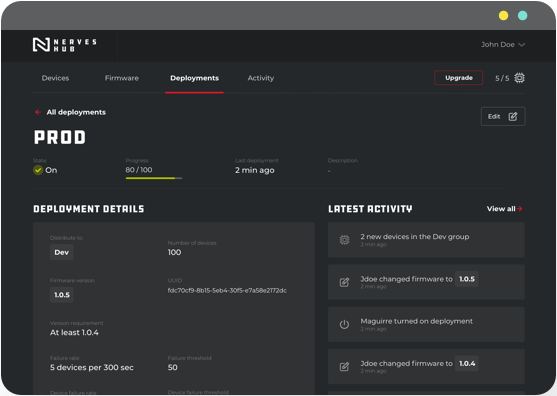Click the At least 1.0.4 version requirement
557x396 pixels.
click(74, 333)
